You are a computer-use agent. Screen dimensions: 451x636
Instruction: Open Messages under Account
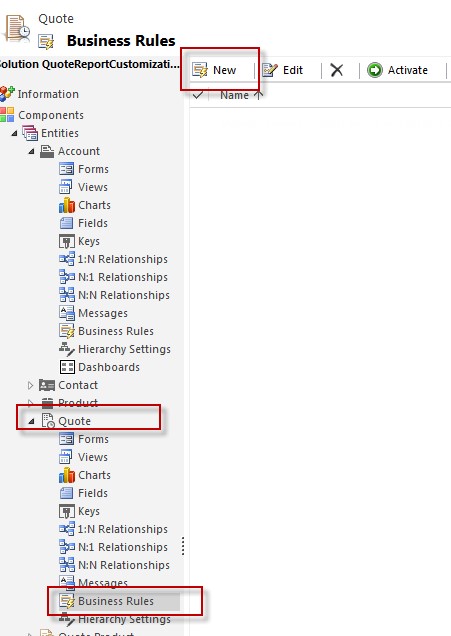93,313
